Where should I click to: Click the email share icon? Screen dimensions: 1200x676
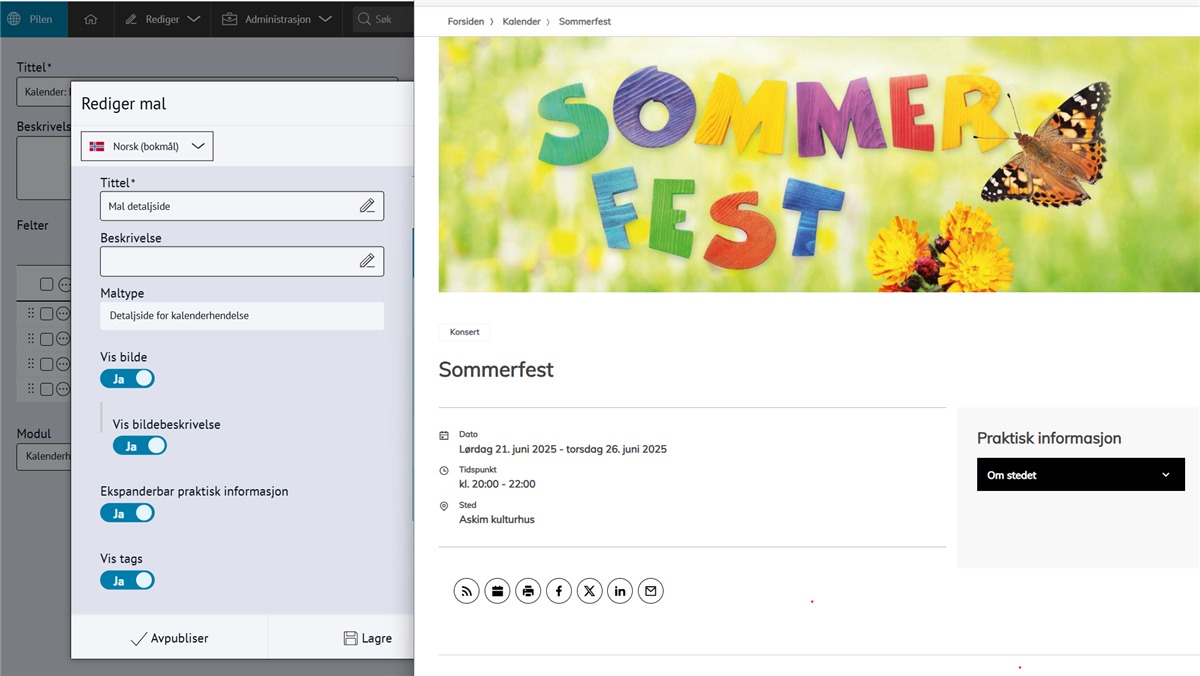[651, 591]
